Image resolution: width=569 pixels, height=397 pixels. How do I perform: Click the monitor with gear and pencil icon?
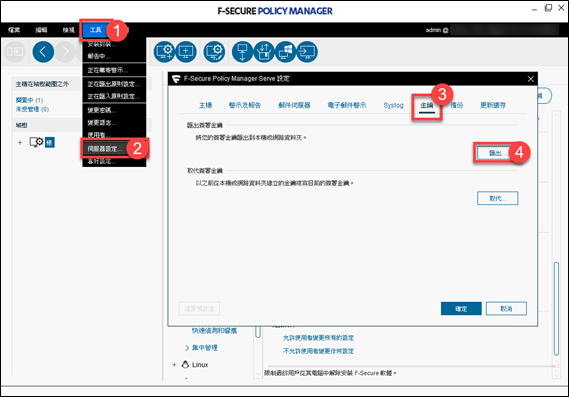pyautogui.click(x=214, y=52)
